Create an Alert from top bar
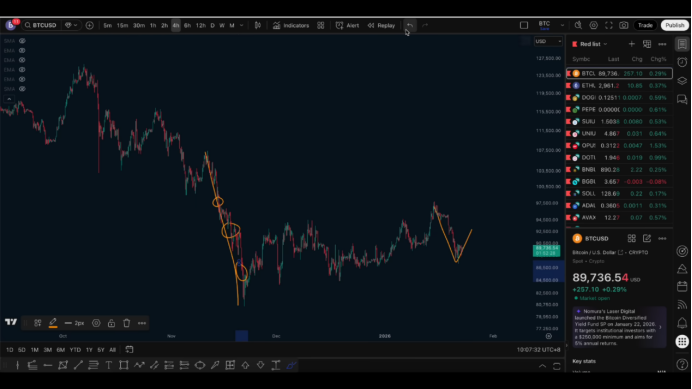 [x=347, y=25]
